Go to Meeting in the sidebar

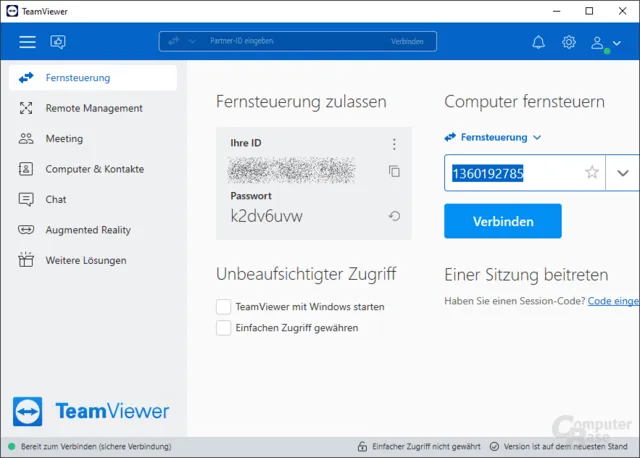point(64,139)
